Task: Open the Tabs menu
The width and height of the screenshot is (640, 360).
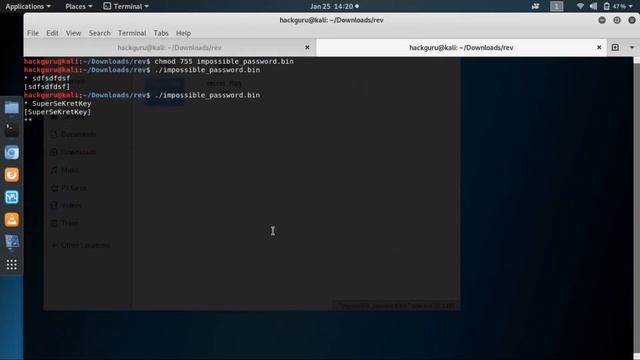Action: point(161,33)
